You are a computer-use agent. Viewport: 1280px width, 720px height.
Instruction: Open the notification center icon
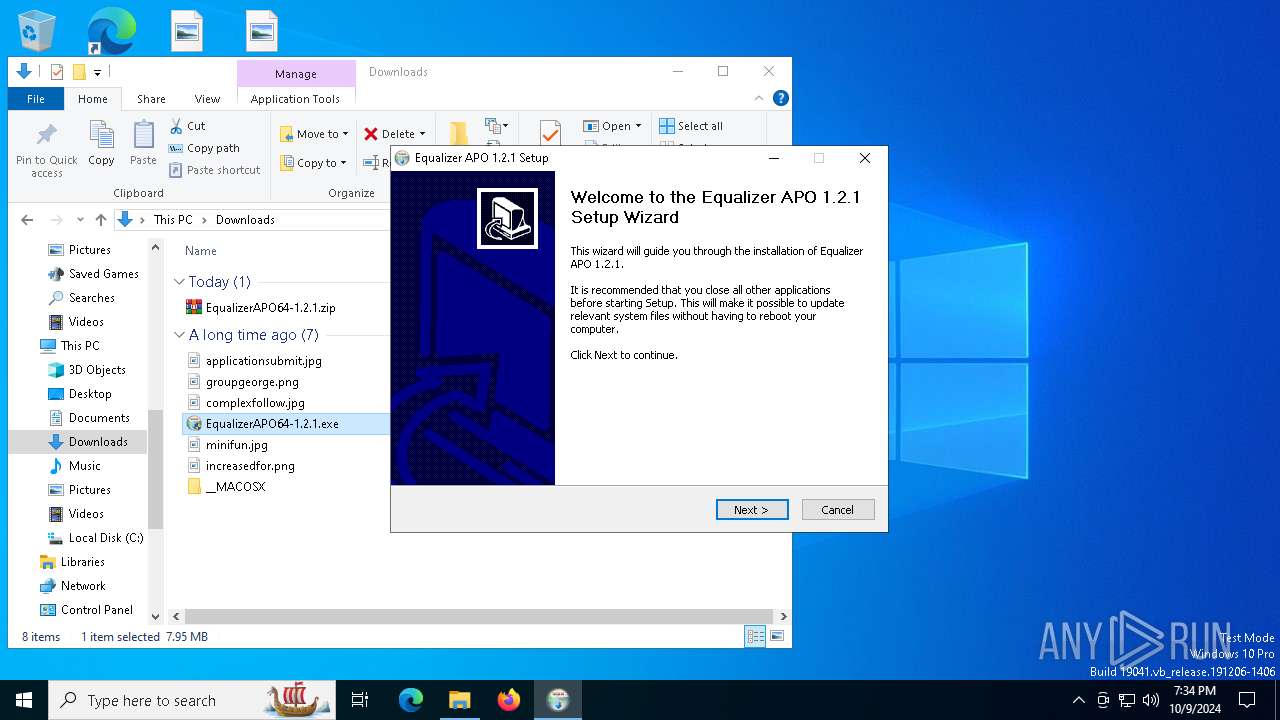(1247, 700)
